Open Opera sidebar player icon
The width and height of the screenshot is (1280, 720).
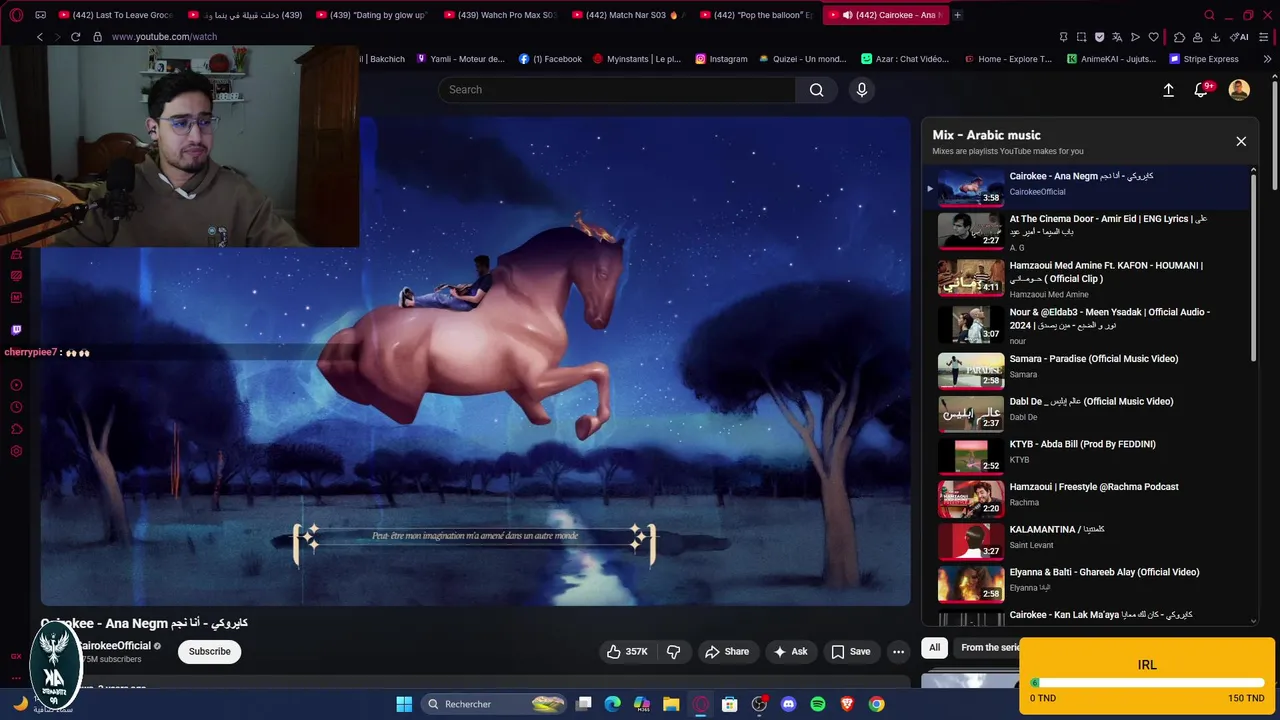click(x=16, y=385)
